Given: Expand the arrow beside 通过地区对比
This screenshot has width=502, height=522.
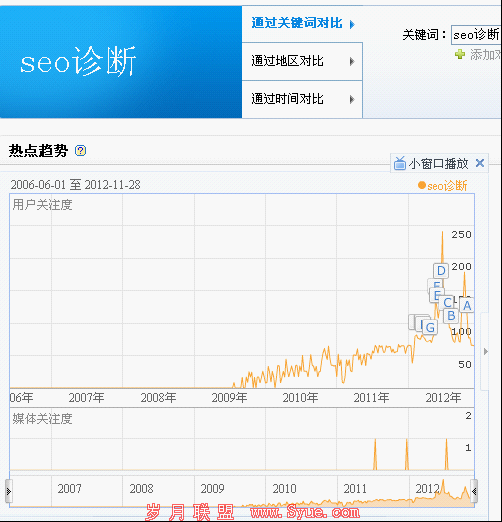Looking at the screenshot, I should pyautogui.click(x=352, y=61).
